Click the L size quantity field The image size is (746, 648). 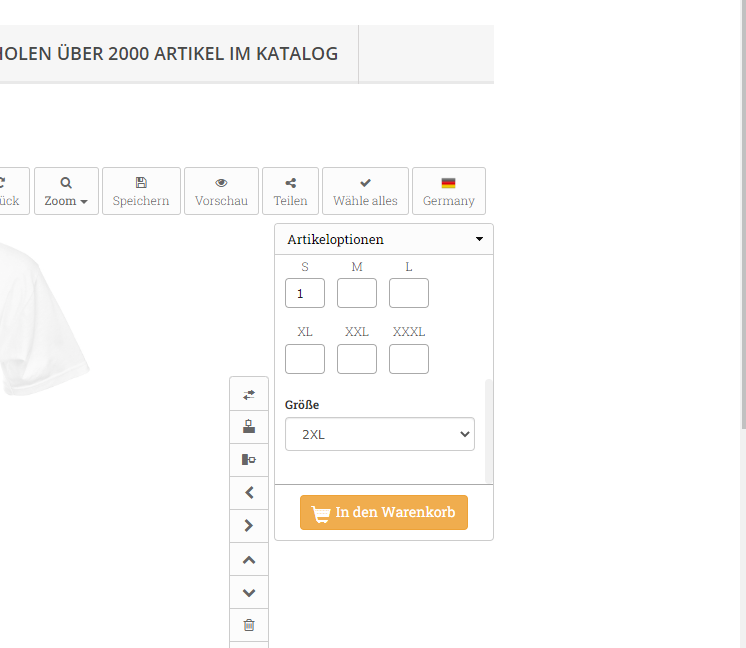[409, 293]
